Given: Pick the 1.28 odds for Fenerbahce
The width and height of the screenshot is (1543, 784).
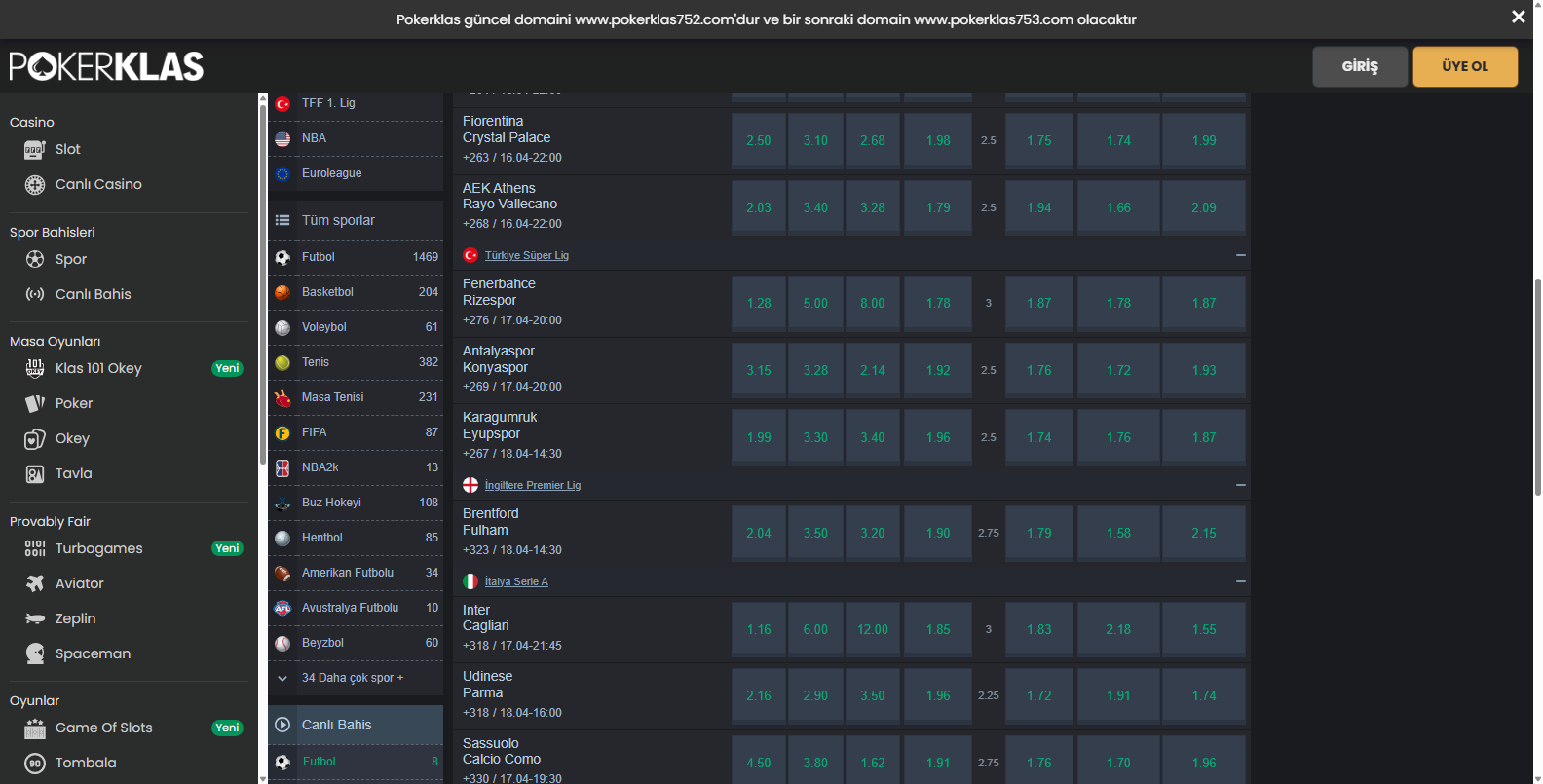Looking at the screenshot, I should click(x=759, y=303).
